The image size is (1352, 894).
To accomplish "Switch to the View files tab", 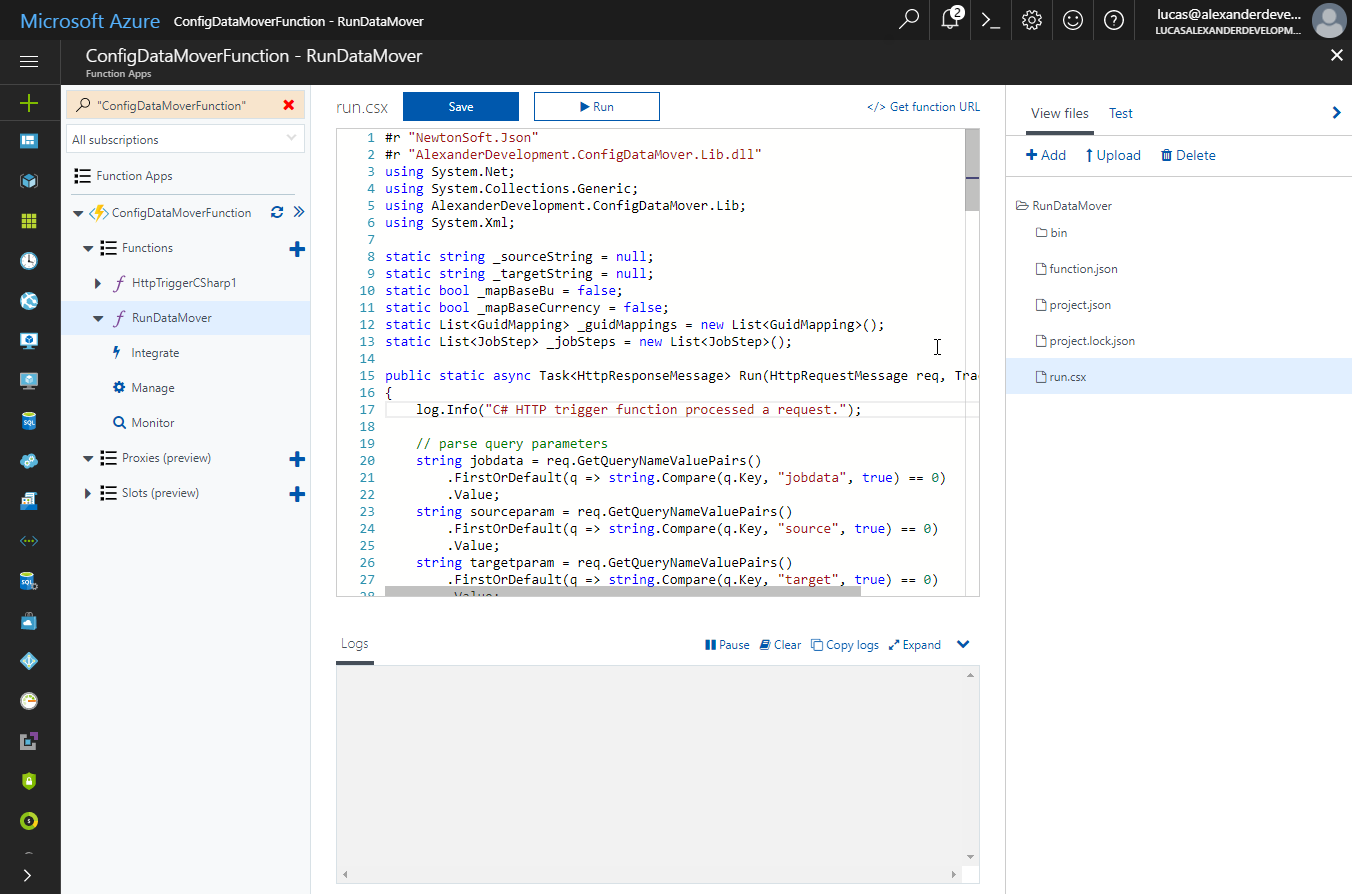I will pos(1060,113).
